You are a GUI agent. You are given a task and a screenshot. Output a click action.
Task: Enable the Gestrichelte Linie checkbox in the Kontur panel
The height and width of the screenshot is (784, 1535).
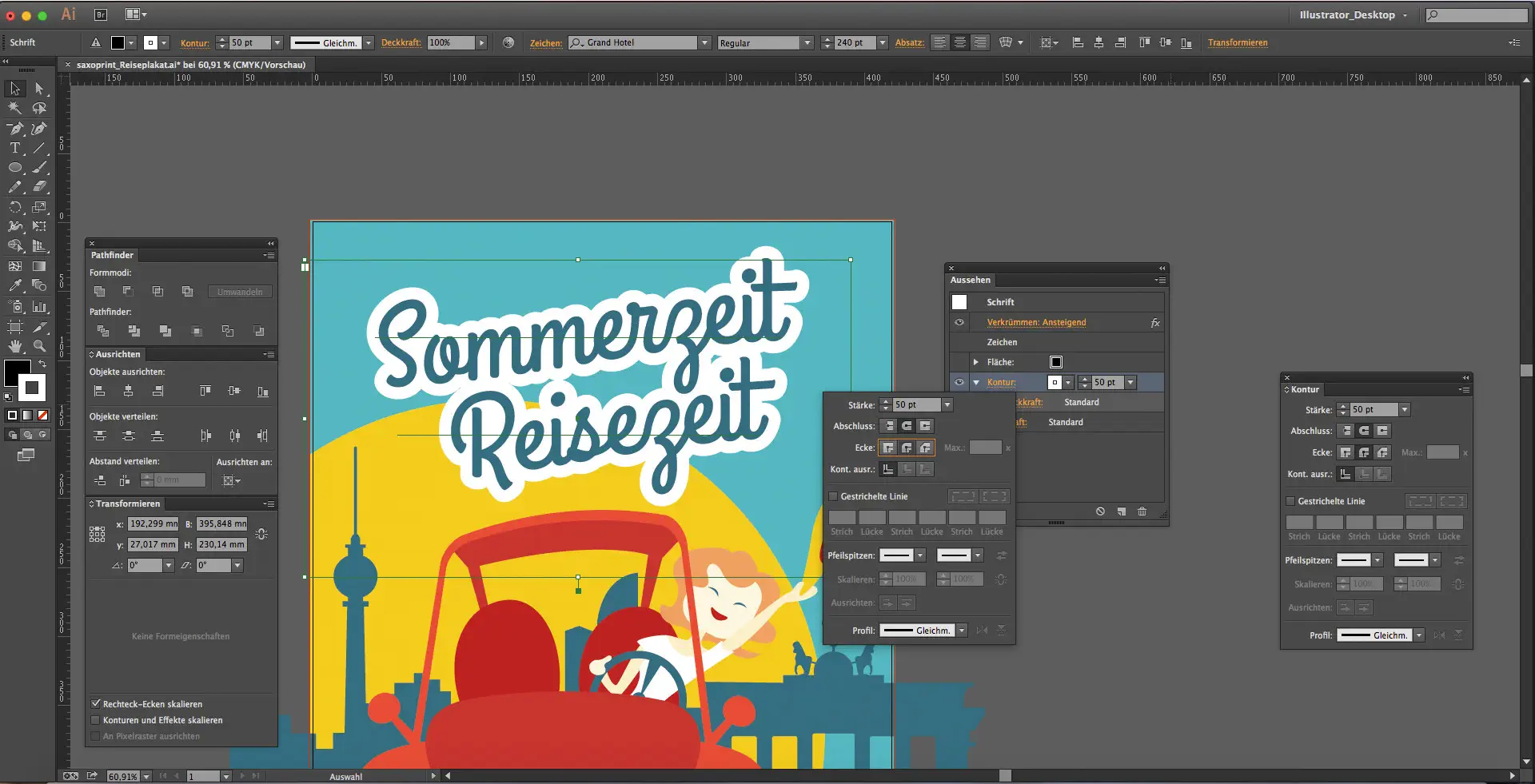pyautogui.click(x=1290, y=501)
